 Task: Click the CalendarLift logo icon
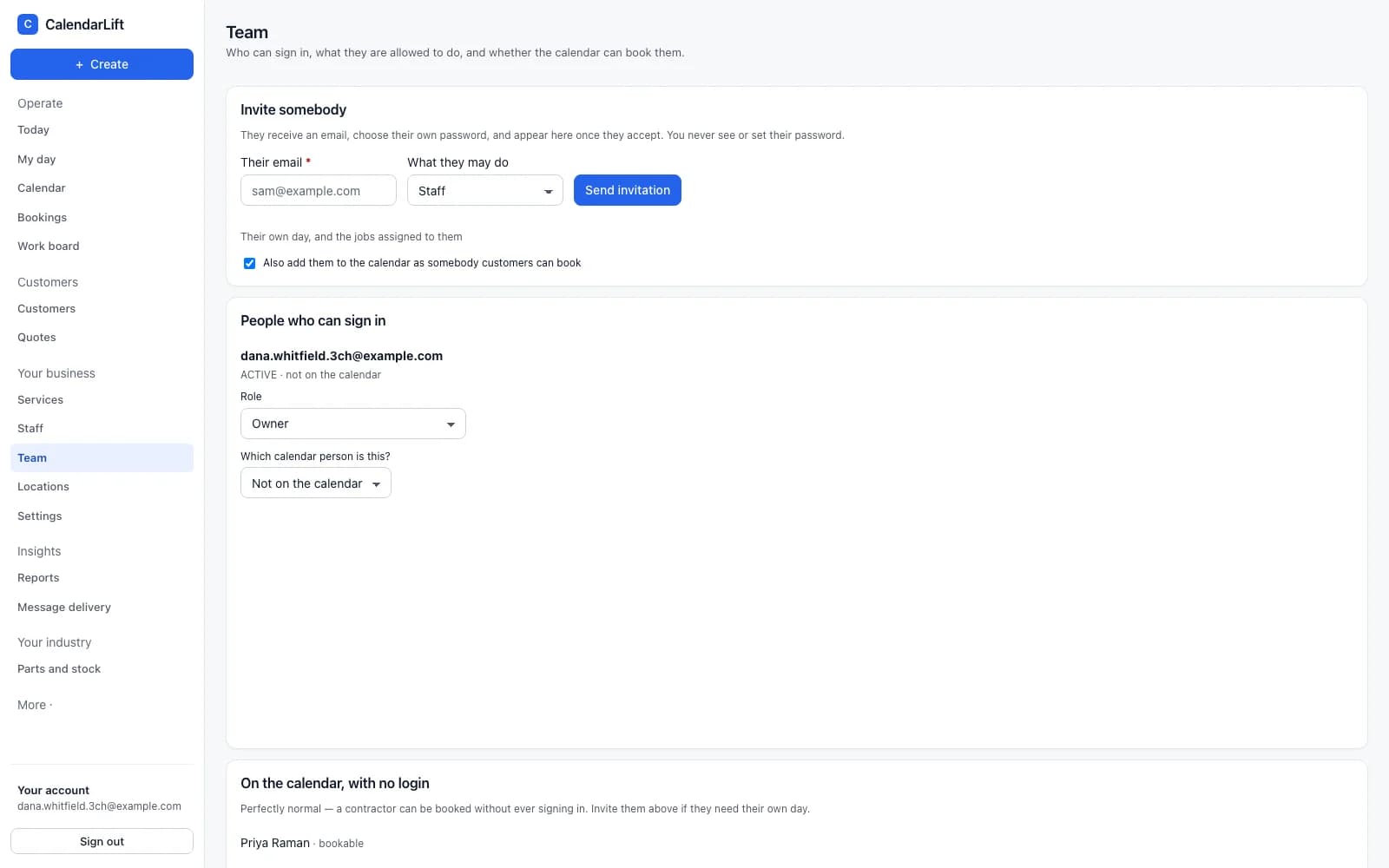coord(28,24)
